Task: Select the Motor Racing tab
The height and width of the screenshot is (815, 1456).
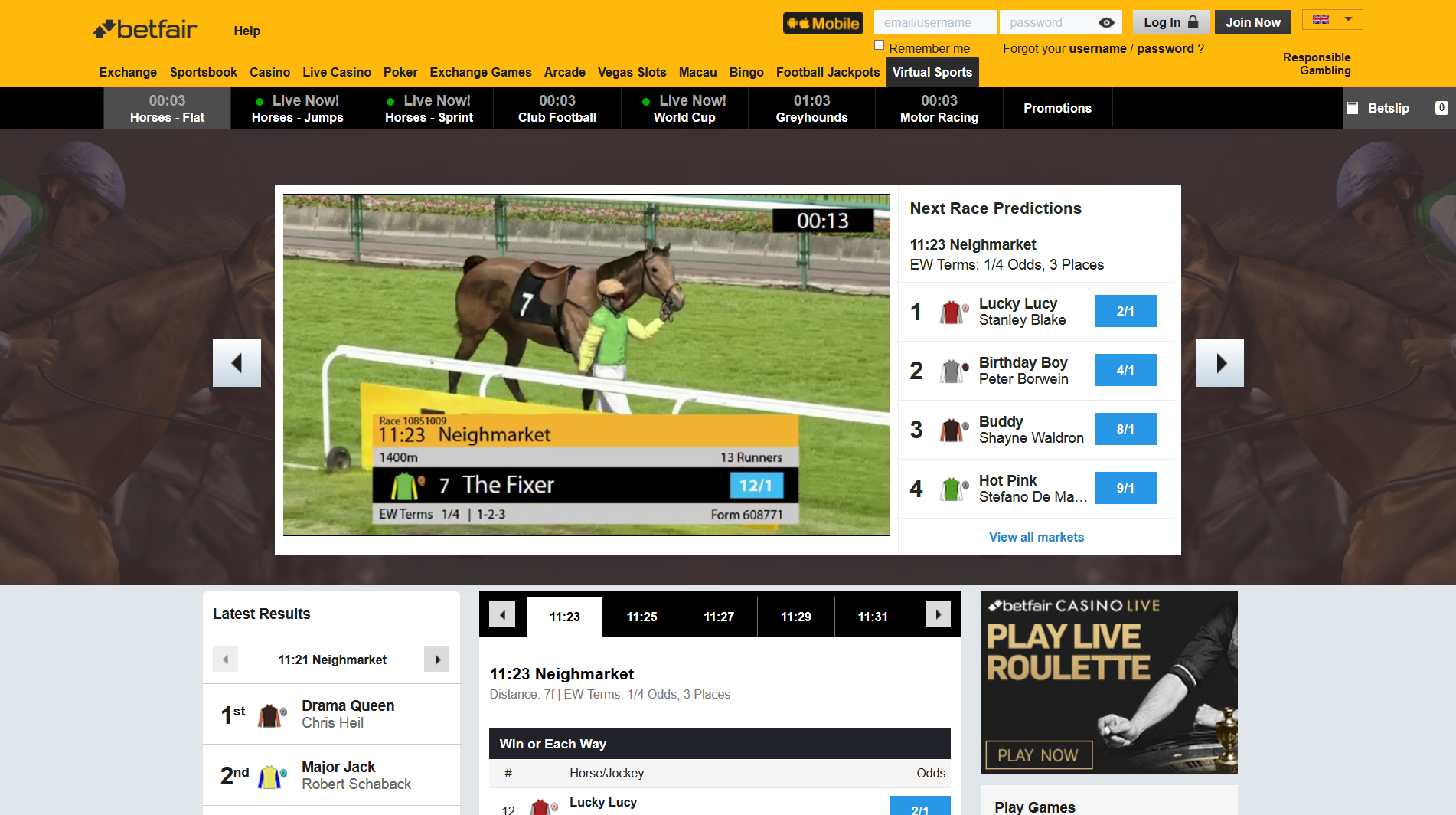Action: (939, 109)
